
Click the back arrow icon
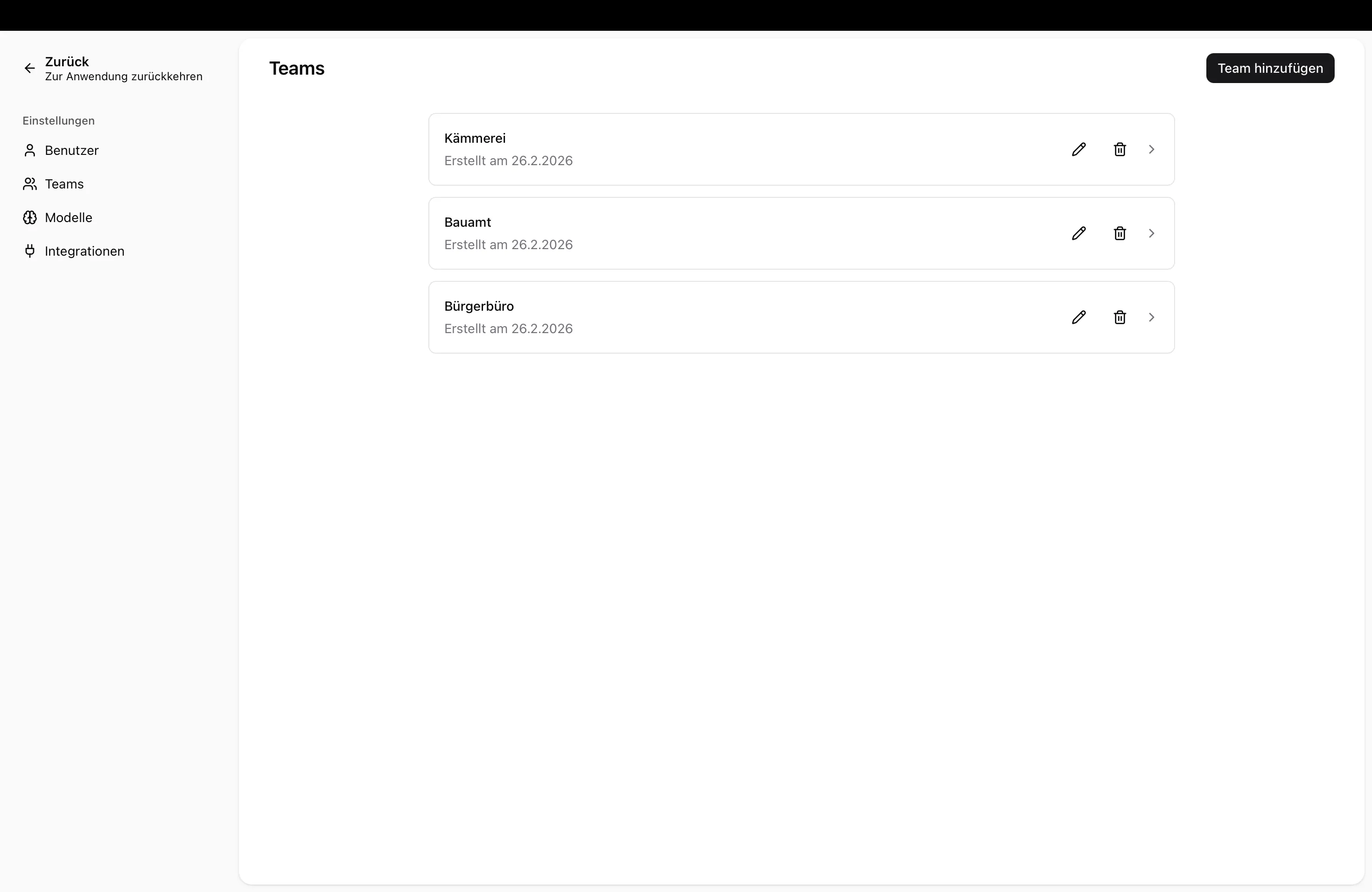[29, 69]
